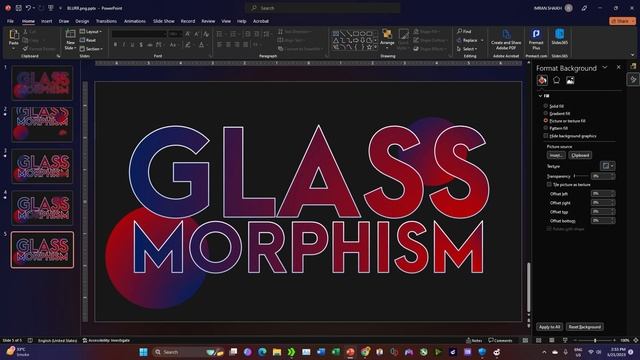Open the Fill & Line paint bucket tab

(542, 80)
